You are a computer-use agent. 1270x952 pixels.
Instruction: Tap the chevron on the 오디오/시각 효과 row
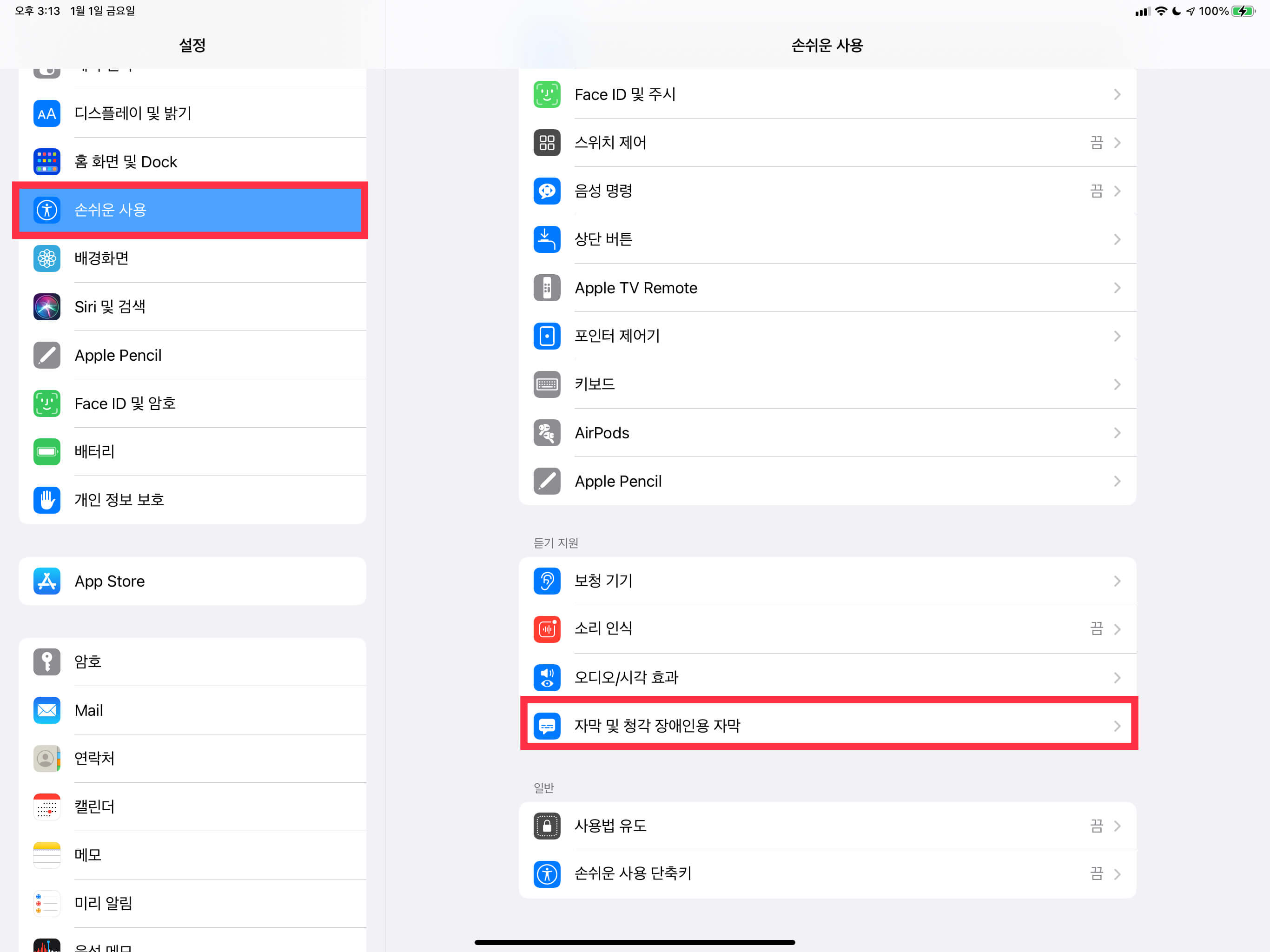click(1117, 678)
